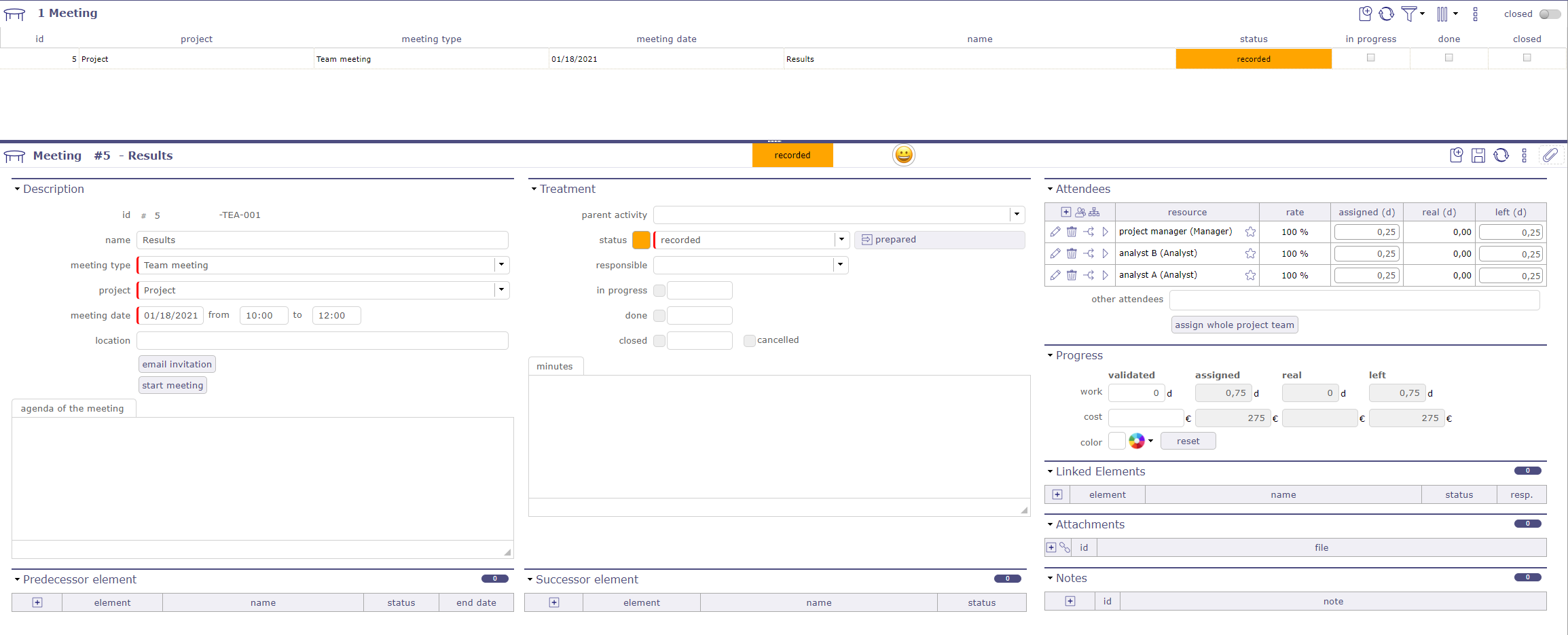Switch to the minutes tab
1568x635 pixels.
[x=555, y=366]
